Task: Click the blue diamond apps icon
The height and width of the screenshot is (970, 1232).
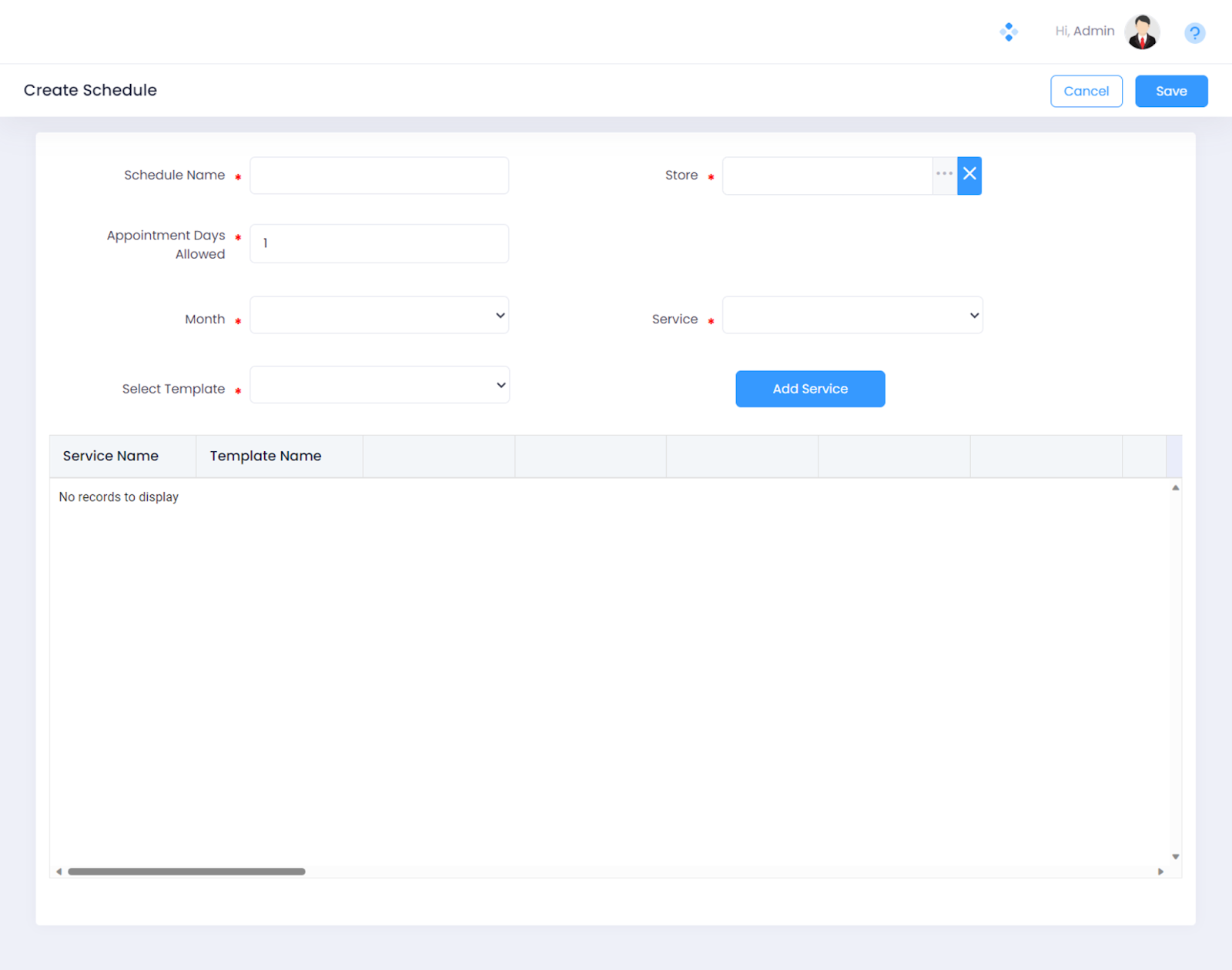Action: pyautogui.click(x=1009, y=32)
